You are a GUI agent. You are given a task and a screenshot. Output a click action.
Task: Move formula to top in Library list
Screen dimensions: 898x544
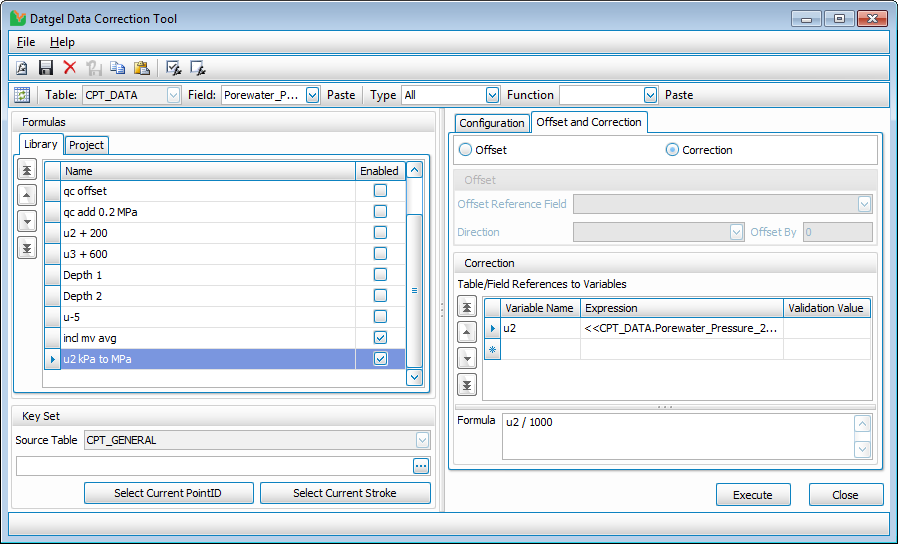coord(28,170)
